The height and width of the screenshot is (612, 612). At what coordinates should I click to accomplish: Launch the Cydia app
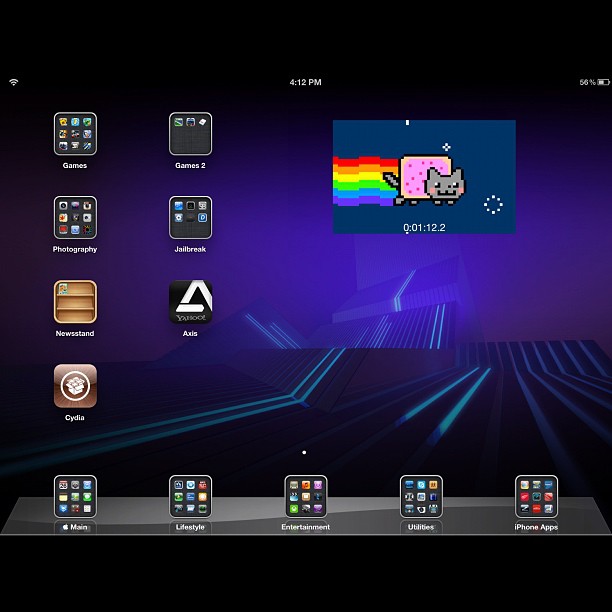[x=75, y=386]
